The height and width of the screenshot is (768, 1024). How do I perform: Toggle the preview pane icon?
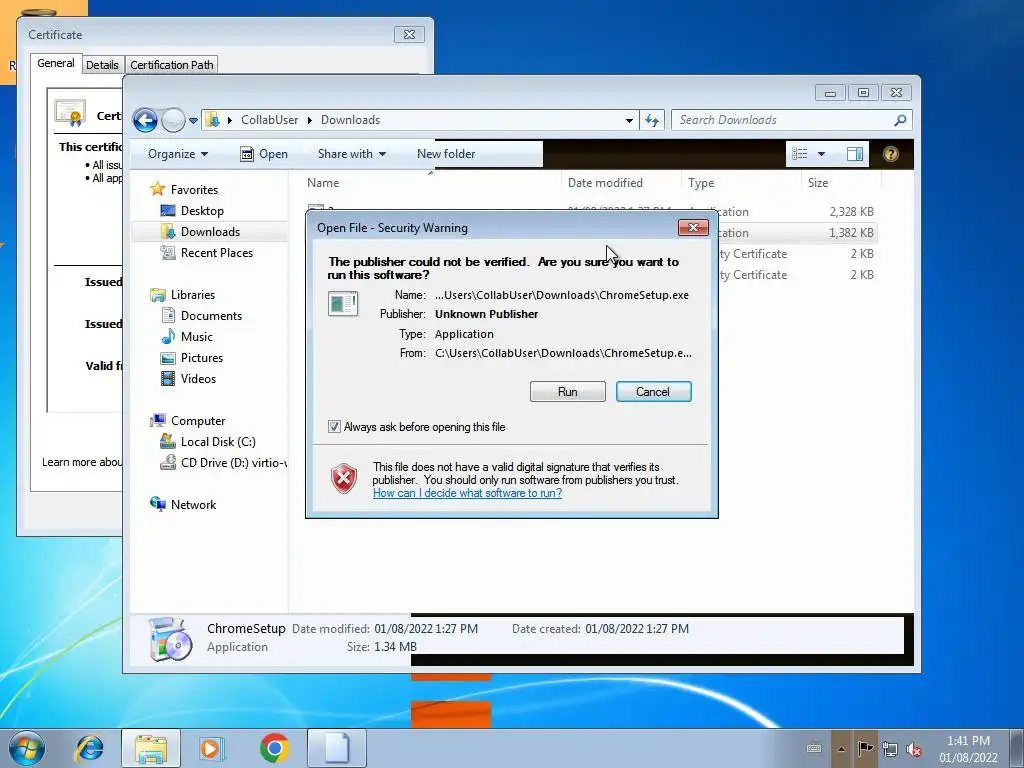[855, 154]
